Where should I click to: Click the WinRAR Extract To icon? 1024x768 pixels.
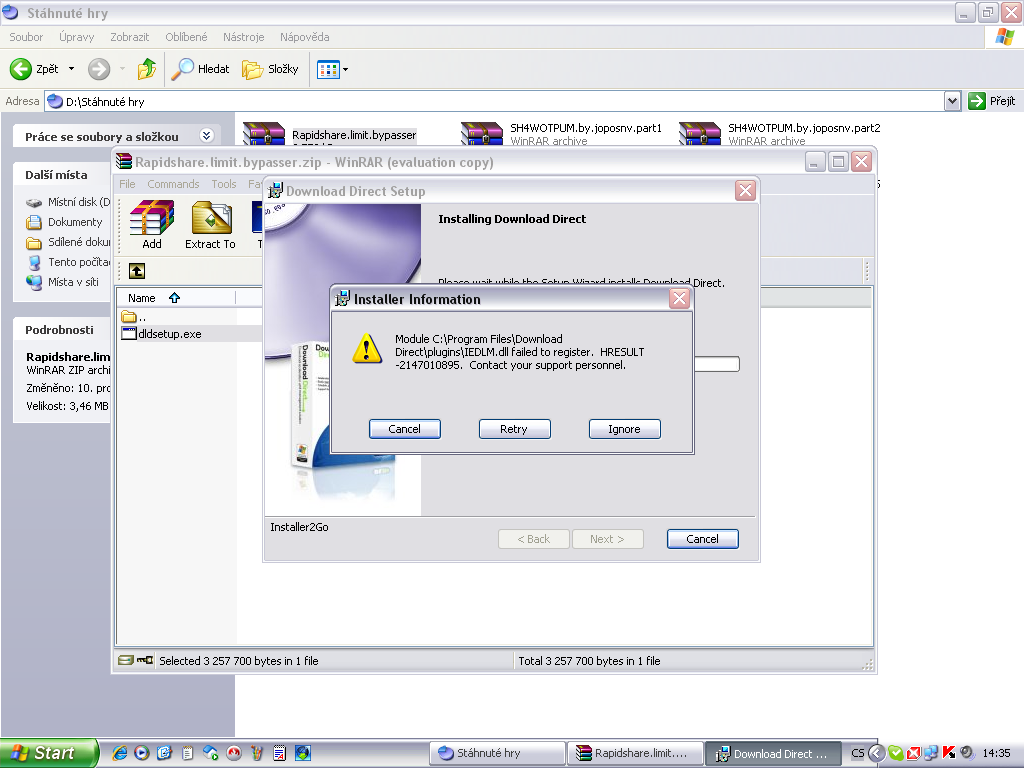(210, 225)
